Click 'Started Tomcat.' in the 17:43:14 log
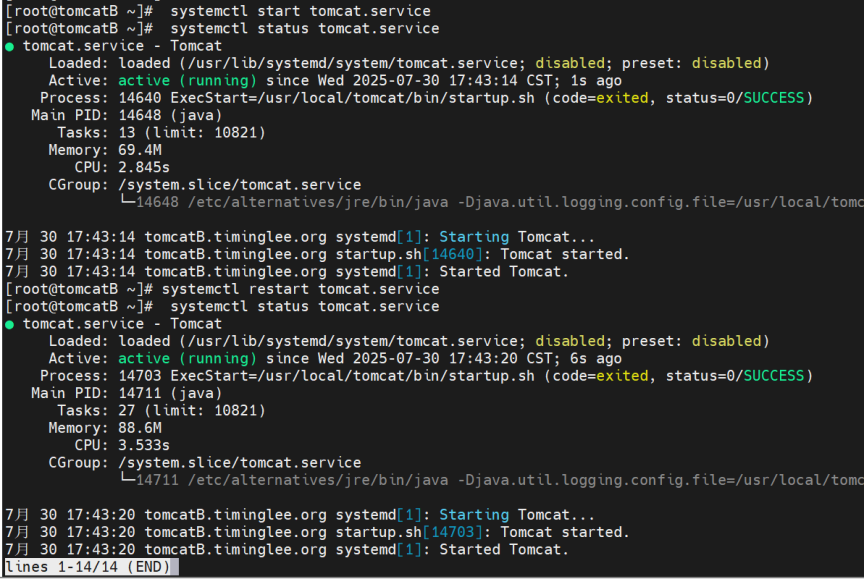 pos(504,272)
